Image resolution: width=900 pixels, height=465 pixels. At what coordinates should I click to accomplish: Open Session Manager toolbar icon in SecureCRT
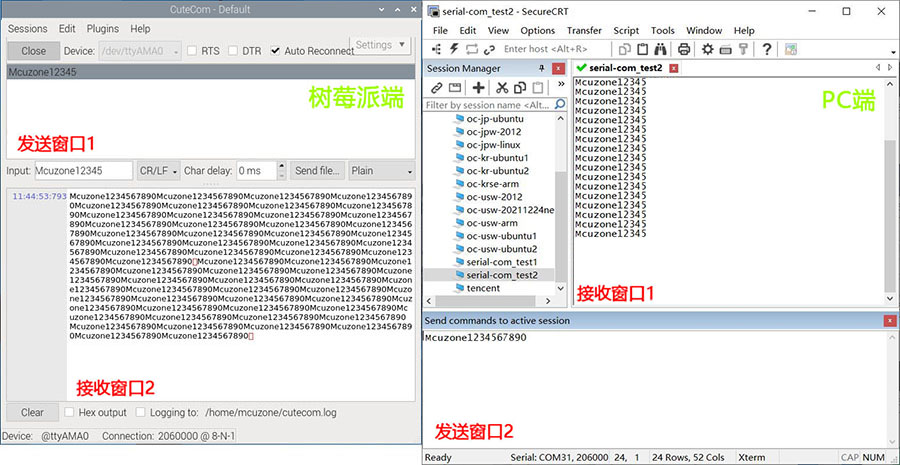[436, 49]
